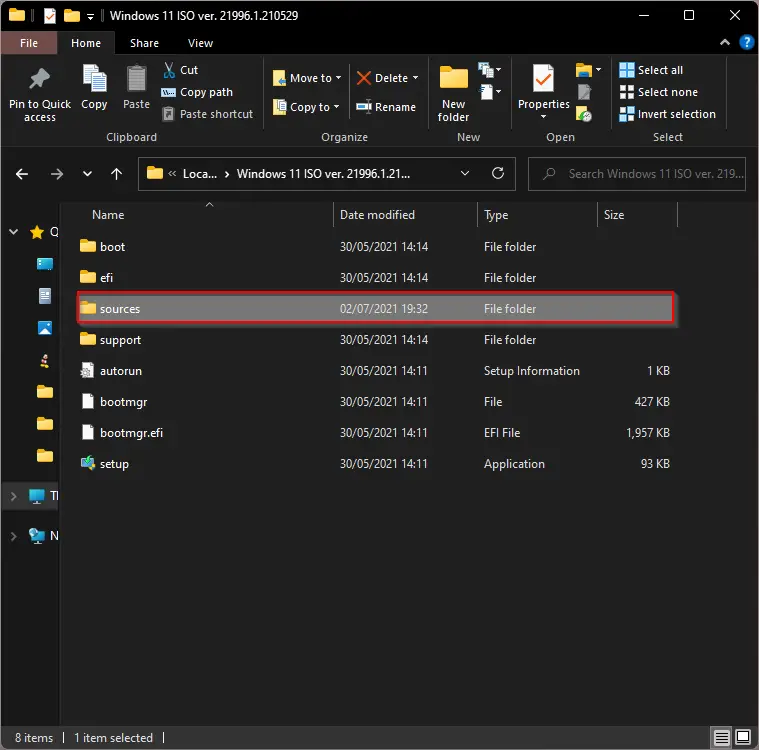Expand the This PC tree node

(14, 496)
